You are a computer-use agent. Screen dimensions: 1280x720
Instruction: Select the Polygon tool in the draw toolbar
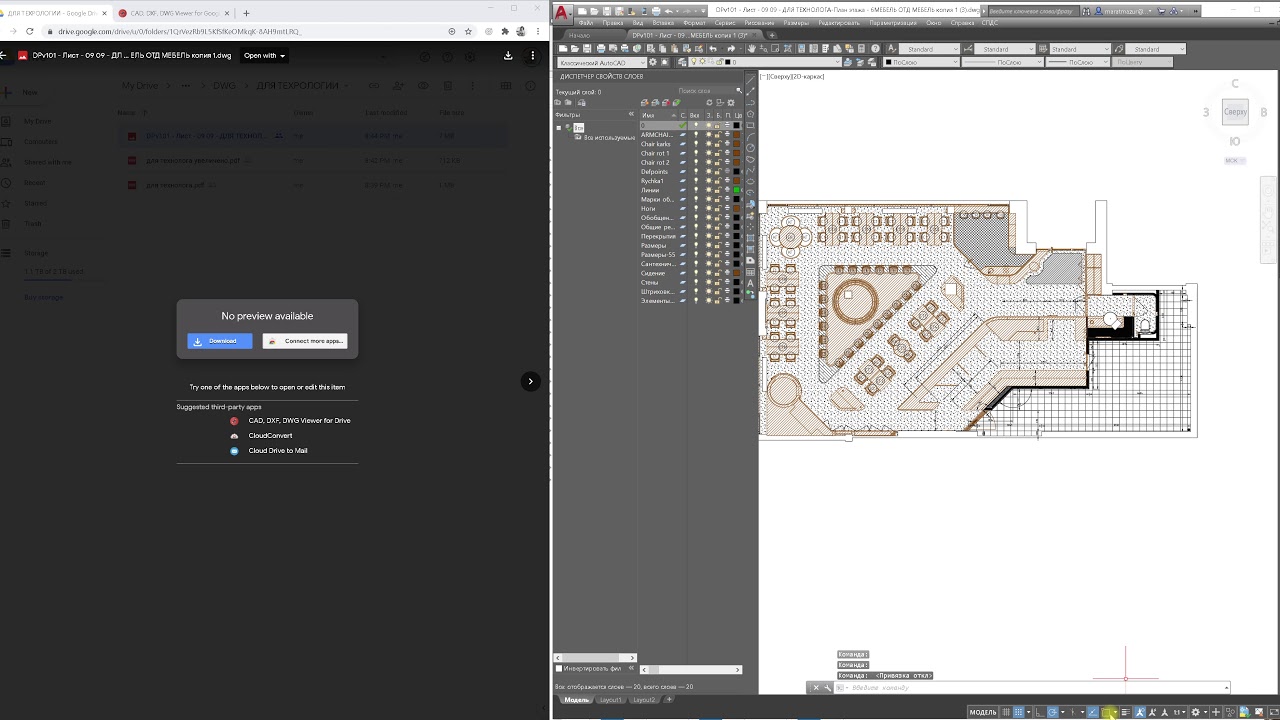click(751, 114)
